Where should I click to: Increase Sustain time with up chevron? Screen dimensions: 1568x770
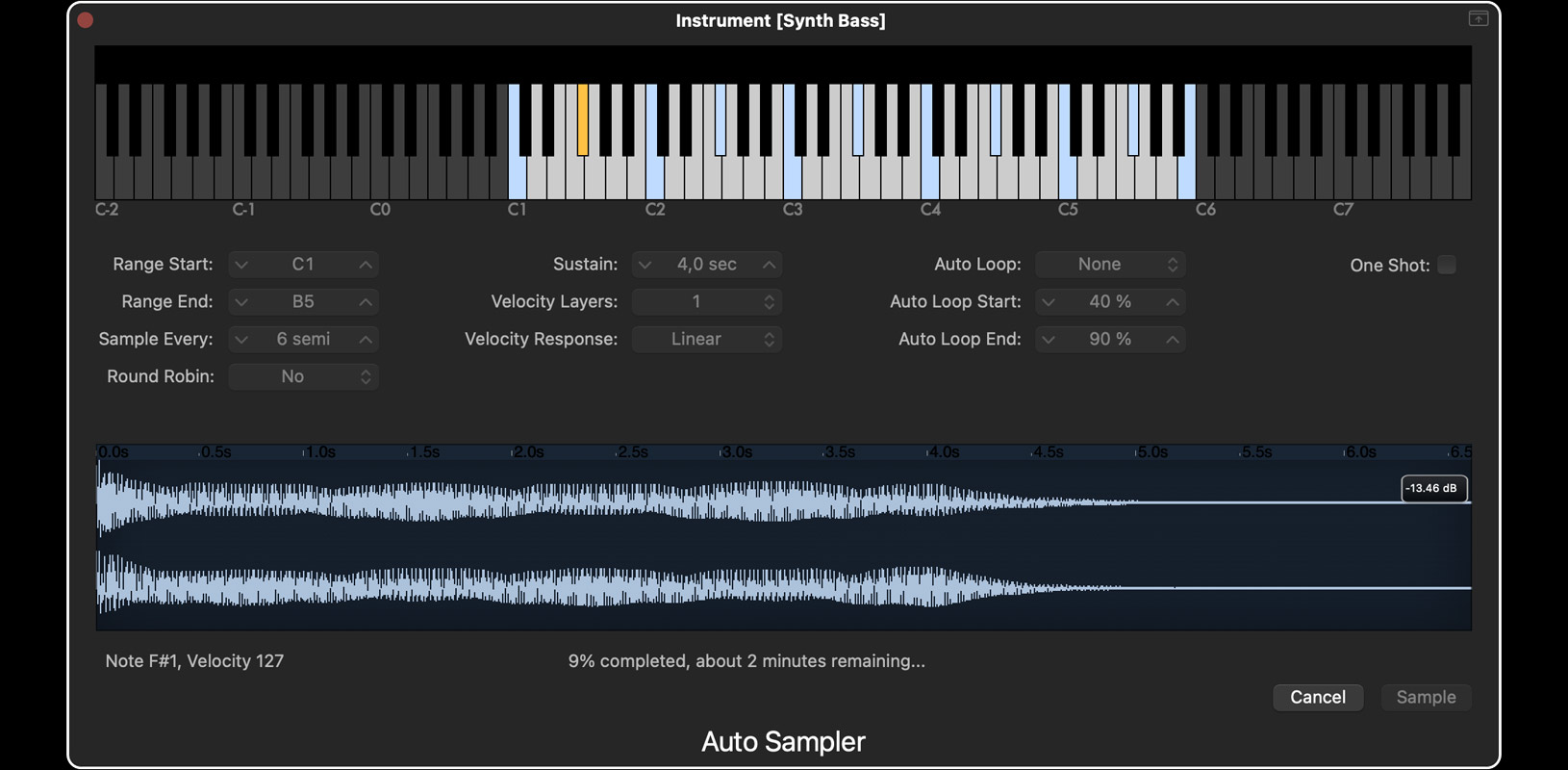pos(770,265)
